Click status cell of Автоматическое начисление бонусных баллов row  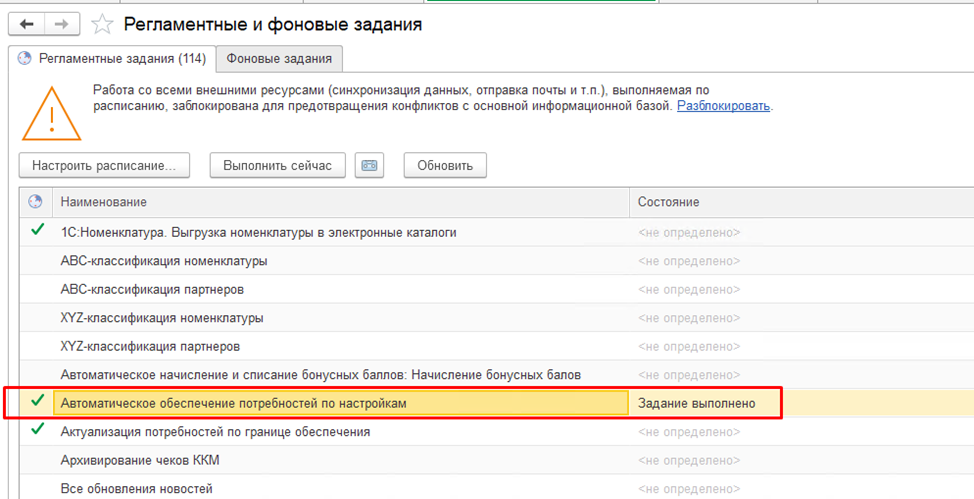point(801,375)
